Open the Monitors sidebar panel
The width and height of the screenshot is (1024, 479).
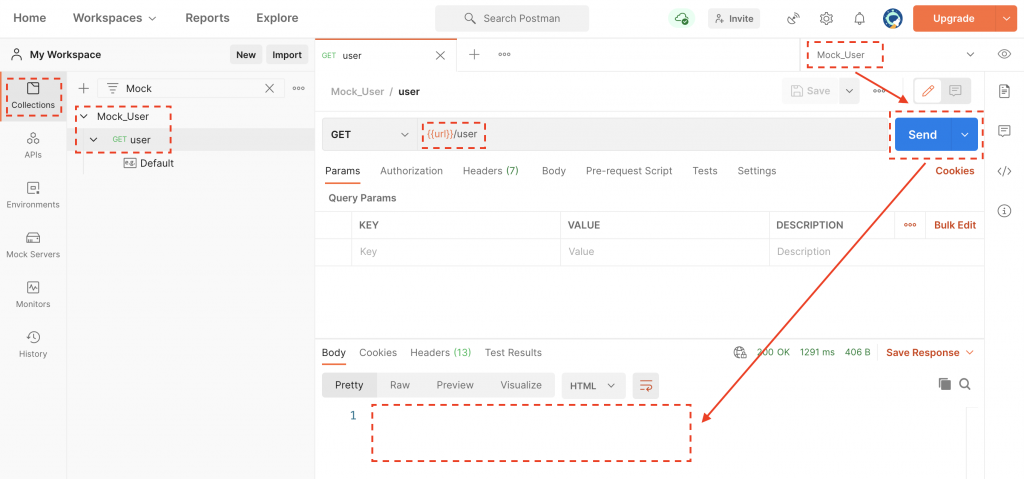[x=33, y=295]
